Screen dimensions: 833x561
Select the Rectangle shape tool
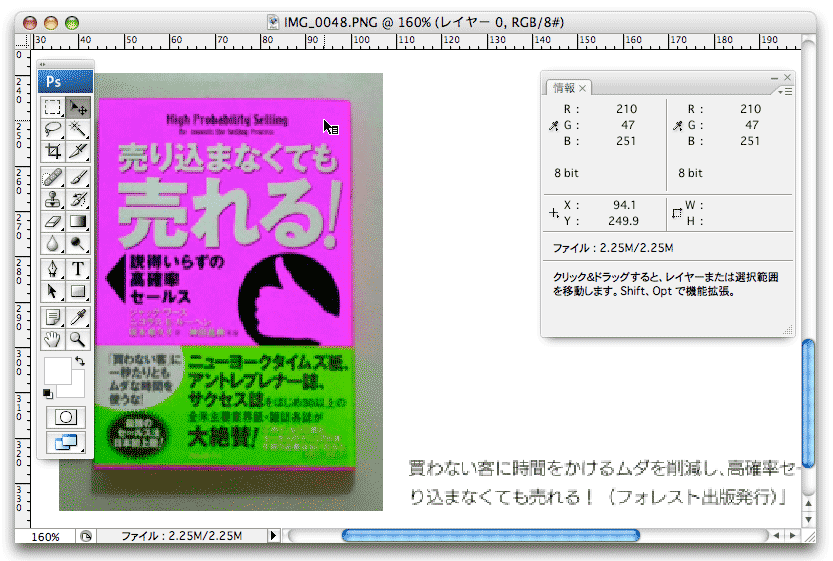click(x=78, y=291)
